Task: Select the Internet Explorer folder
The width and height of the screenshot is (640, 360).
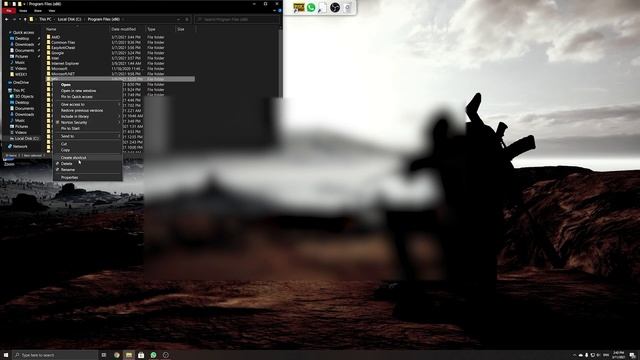Action: pos(65,64)
